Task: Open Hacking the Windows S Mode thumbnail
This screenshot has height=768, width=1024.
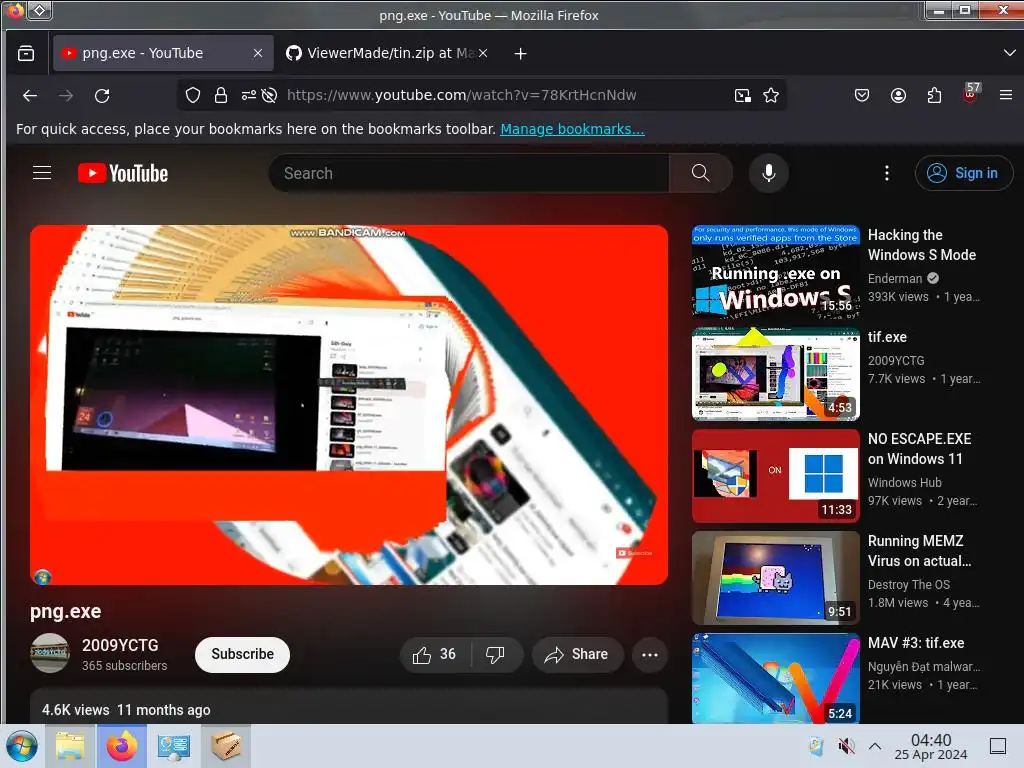Action: (775, 272)
